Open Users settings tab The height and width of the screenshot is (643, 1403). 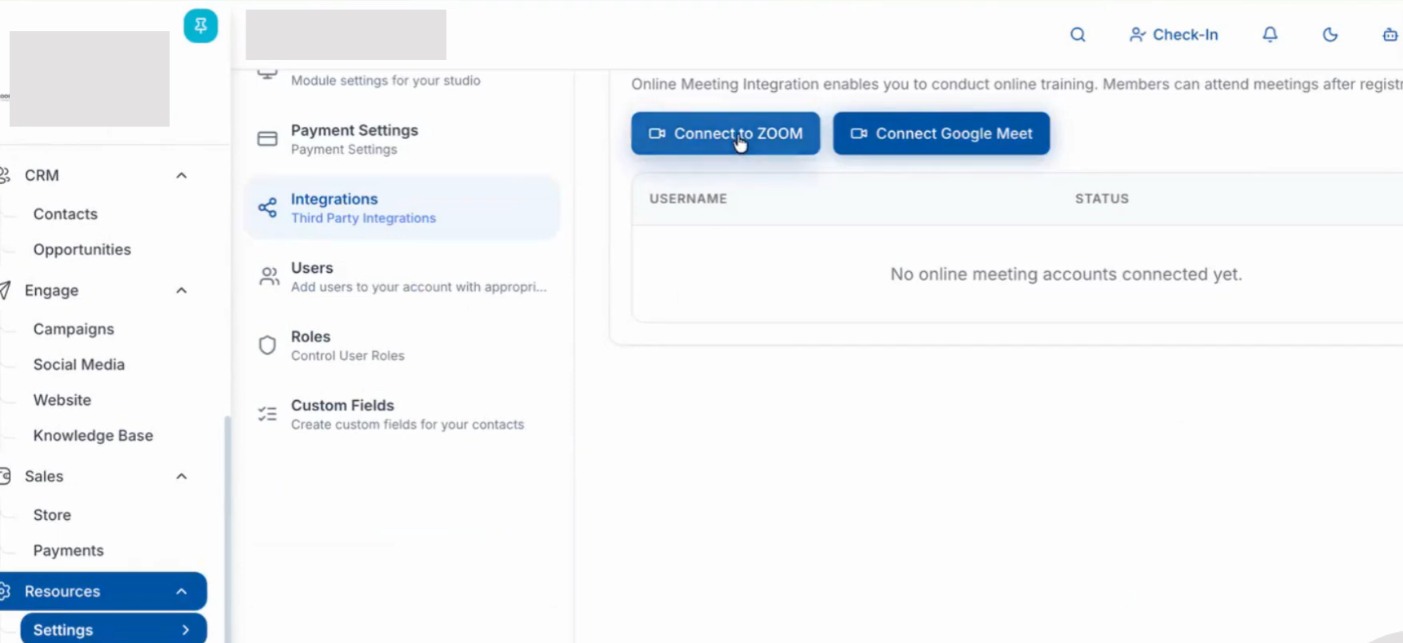402,277
